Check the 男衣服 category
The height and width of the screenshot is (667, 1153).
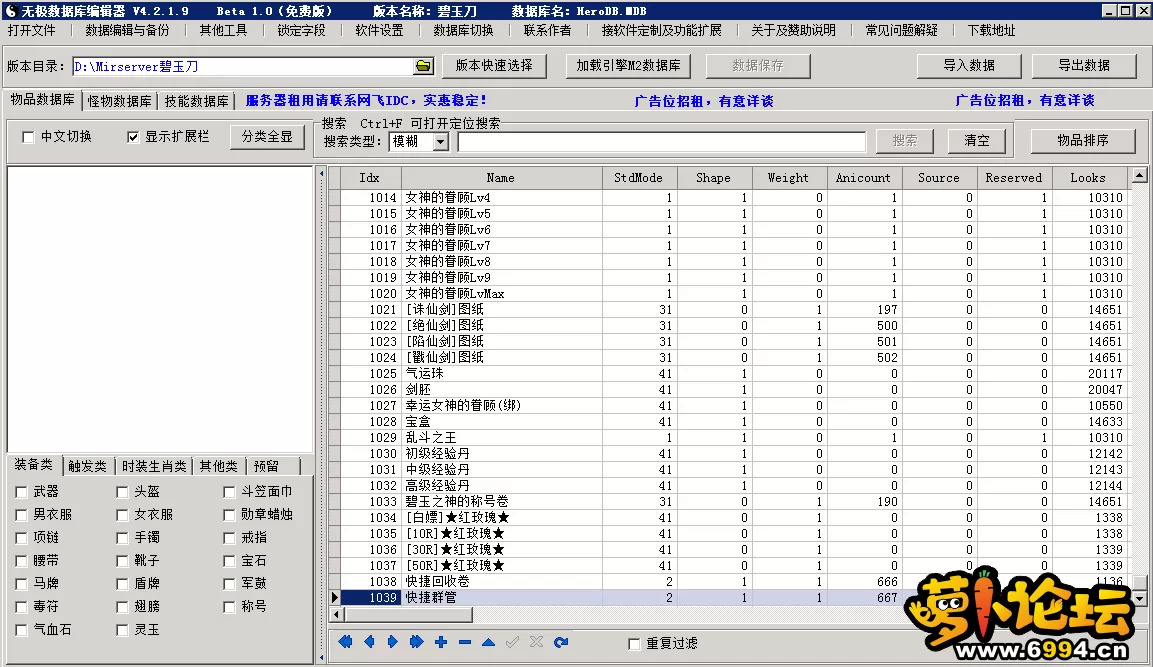click(21, 515)
